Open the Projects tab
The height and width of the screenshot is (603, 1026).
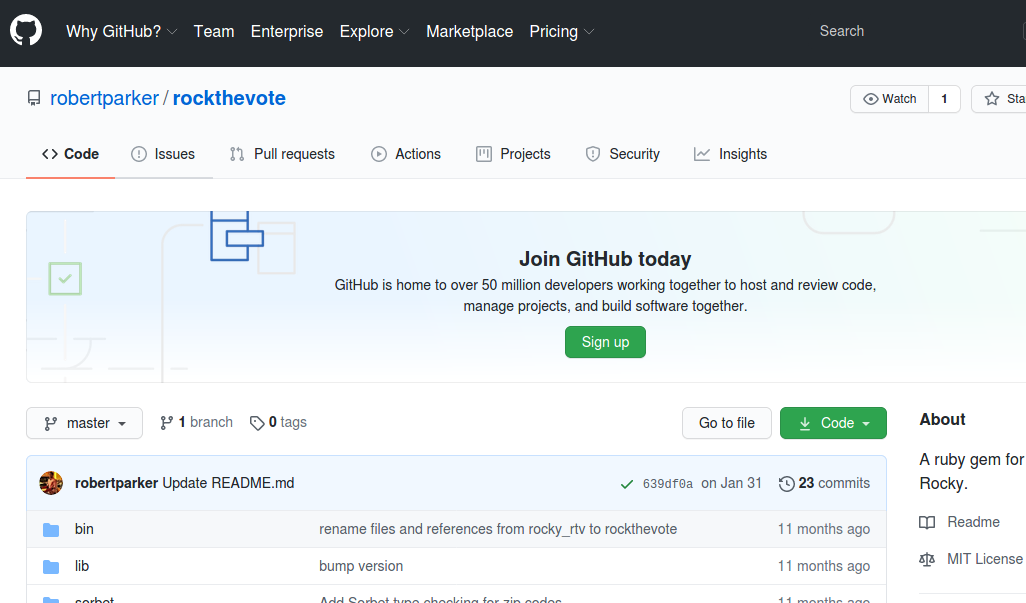513,154
